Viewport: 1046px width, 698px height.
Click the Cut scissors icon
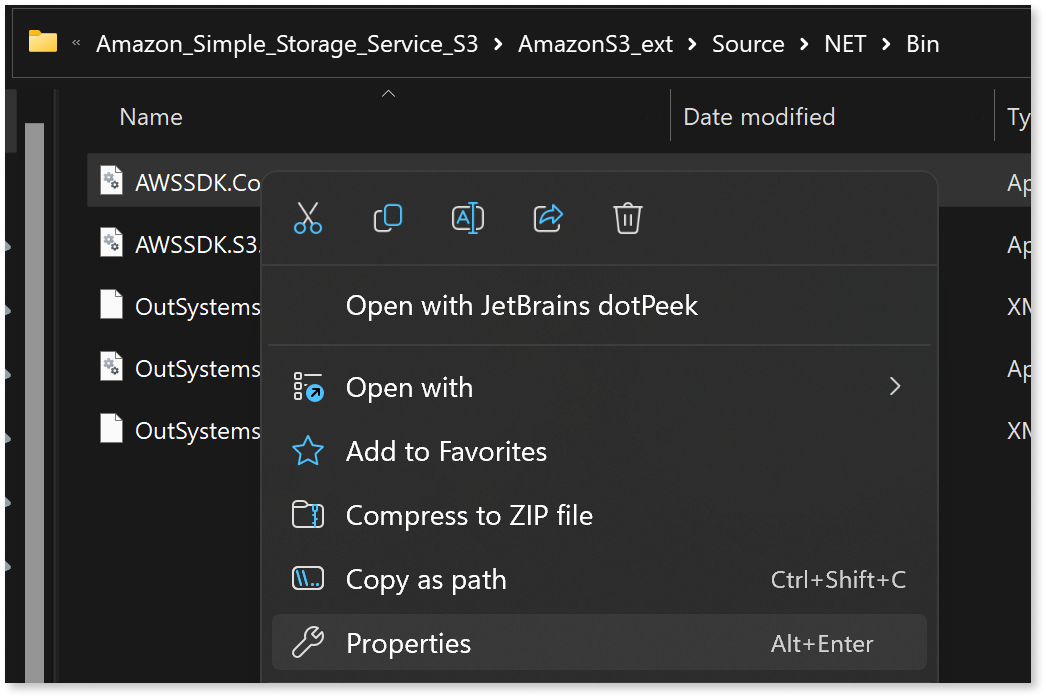click(x=308, y=218)
